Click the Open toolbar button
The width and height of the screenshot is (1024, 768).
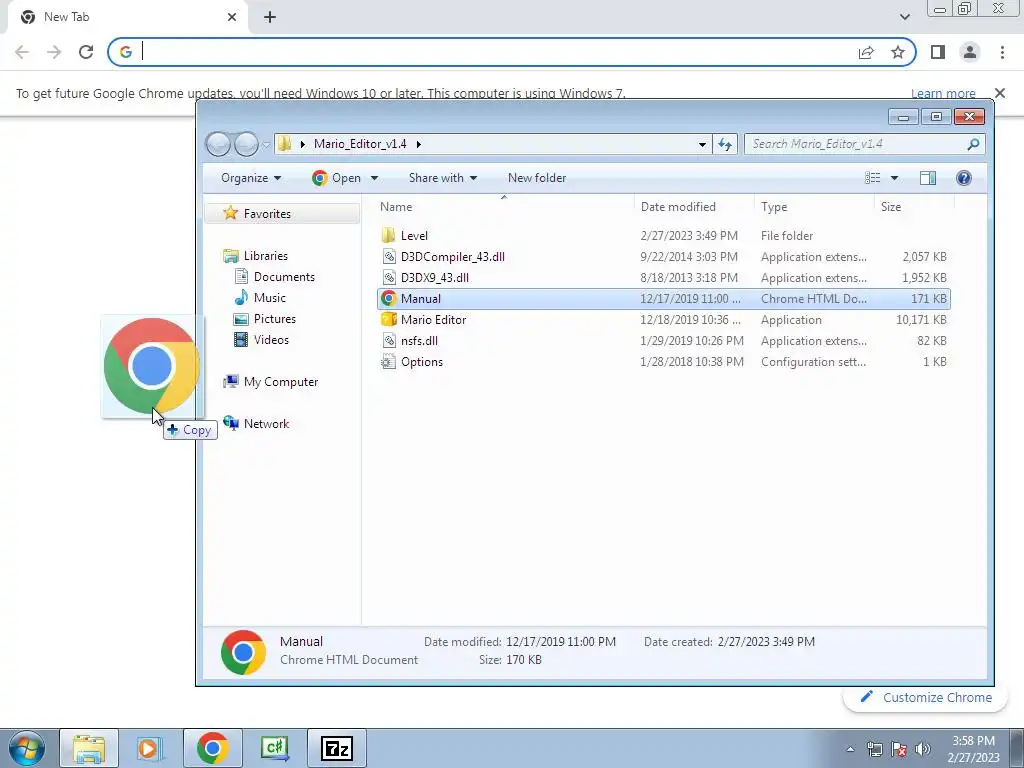click(336, 178)
